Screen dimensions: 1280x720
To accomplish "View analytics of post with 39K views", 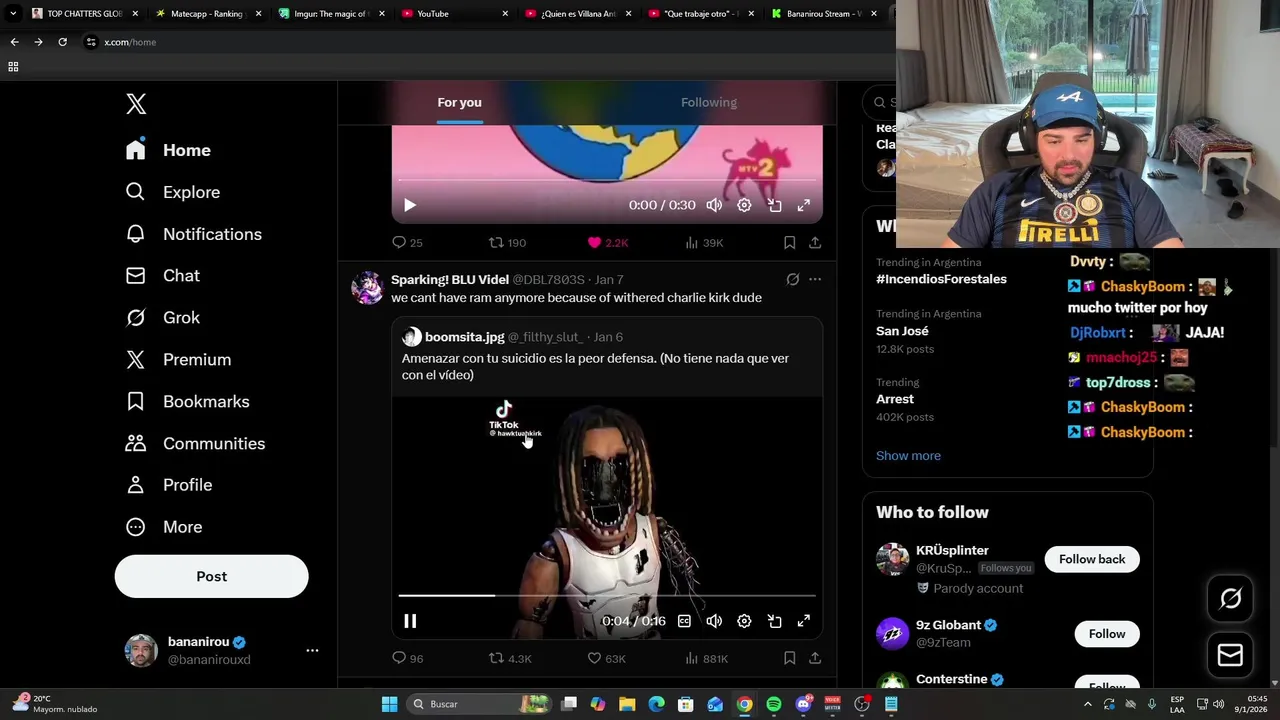I will [704, 243].
